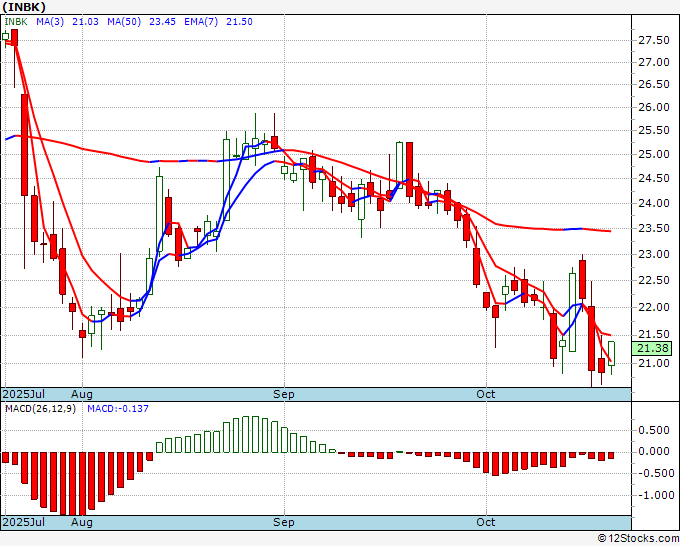The width and height of the screenshot is (680, 546).
Task: Click the EMA(7) value 21.50 in legend
Action: [x=239, y=22]
